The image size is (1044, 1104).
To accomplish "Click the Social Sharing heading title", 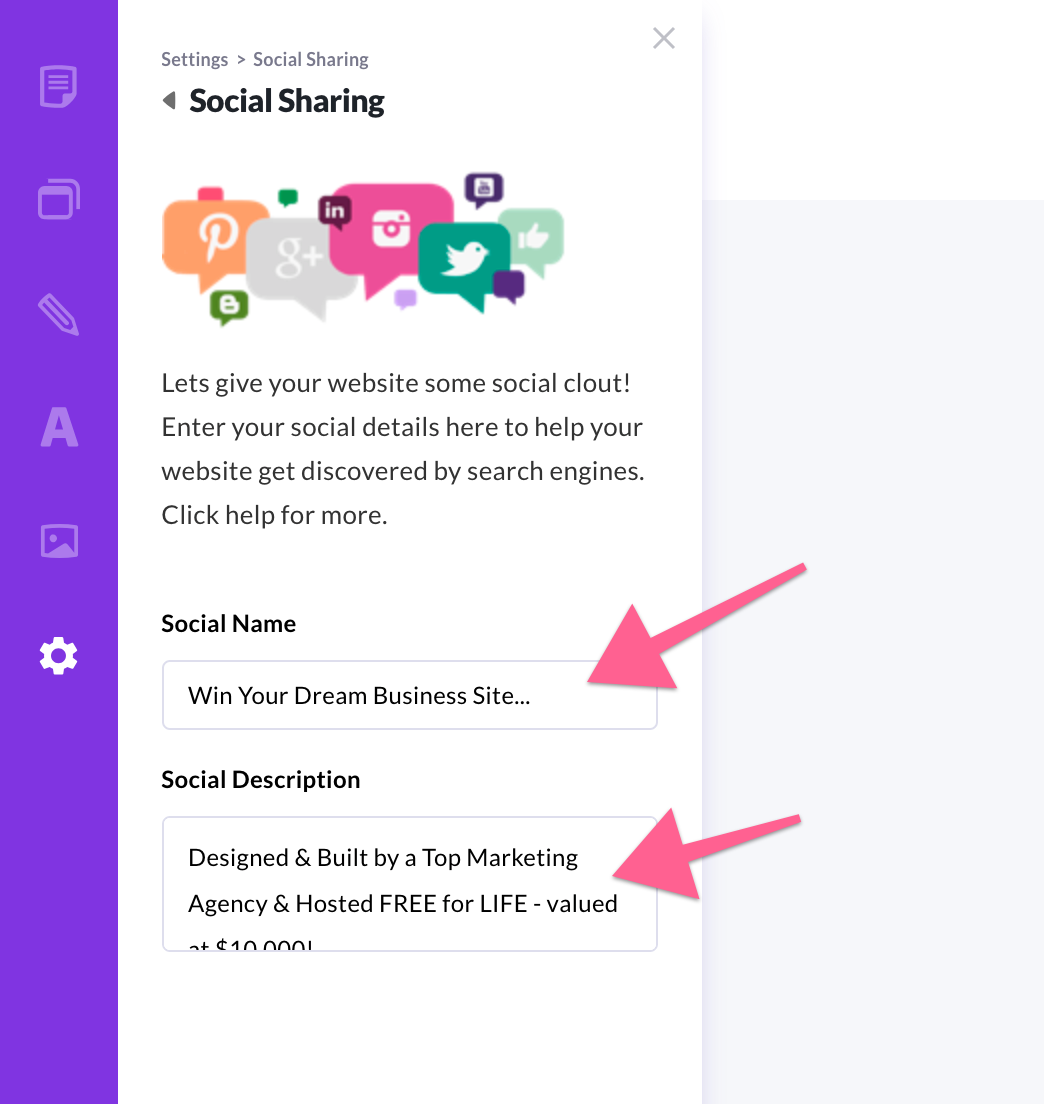I will click(287, 101).
